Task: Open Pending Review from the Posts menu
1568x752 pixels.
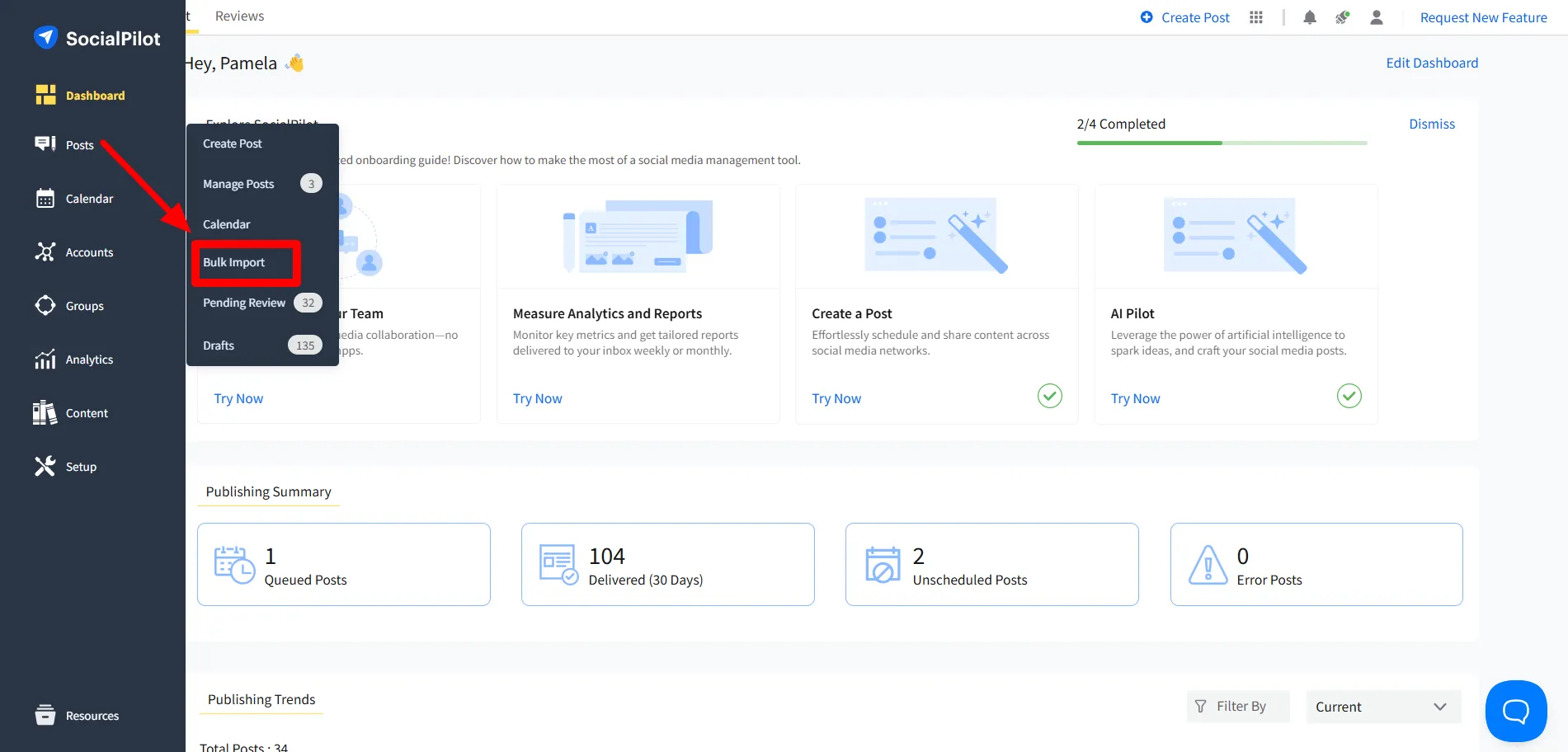Action: point(244,302)
